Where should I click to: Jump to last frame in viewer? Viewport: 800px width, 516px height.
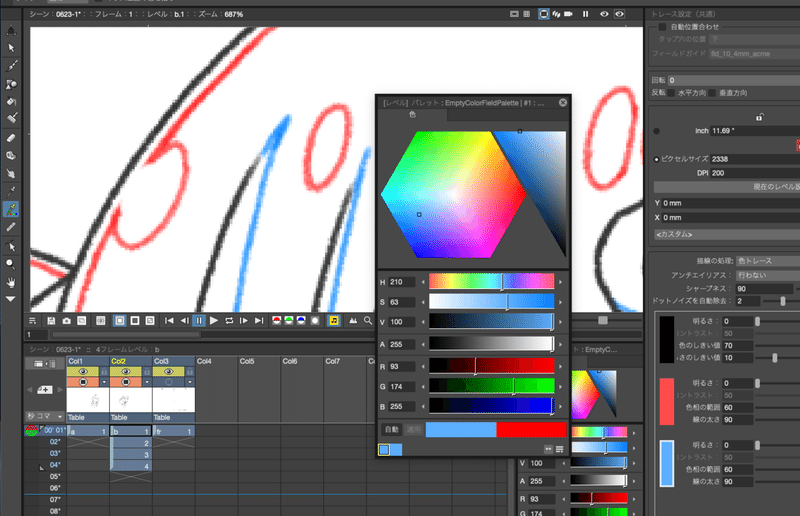click(x=259, y=321)
